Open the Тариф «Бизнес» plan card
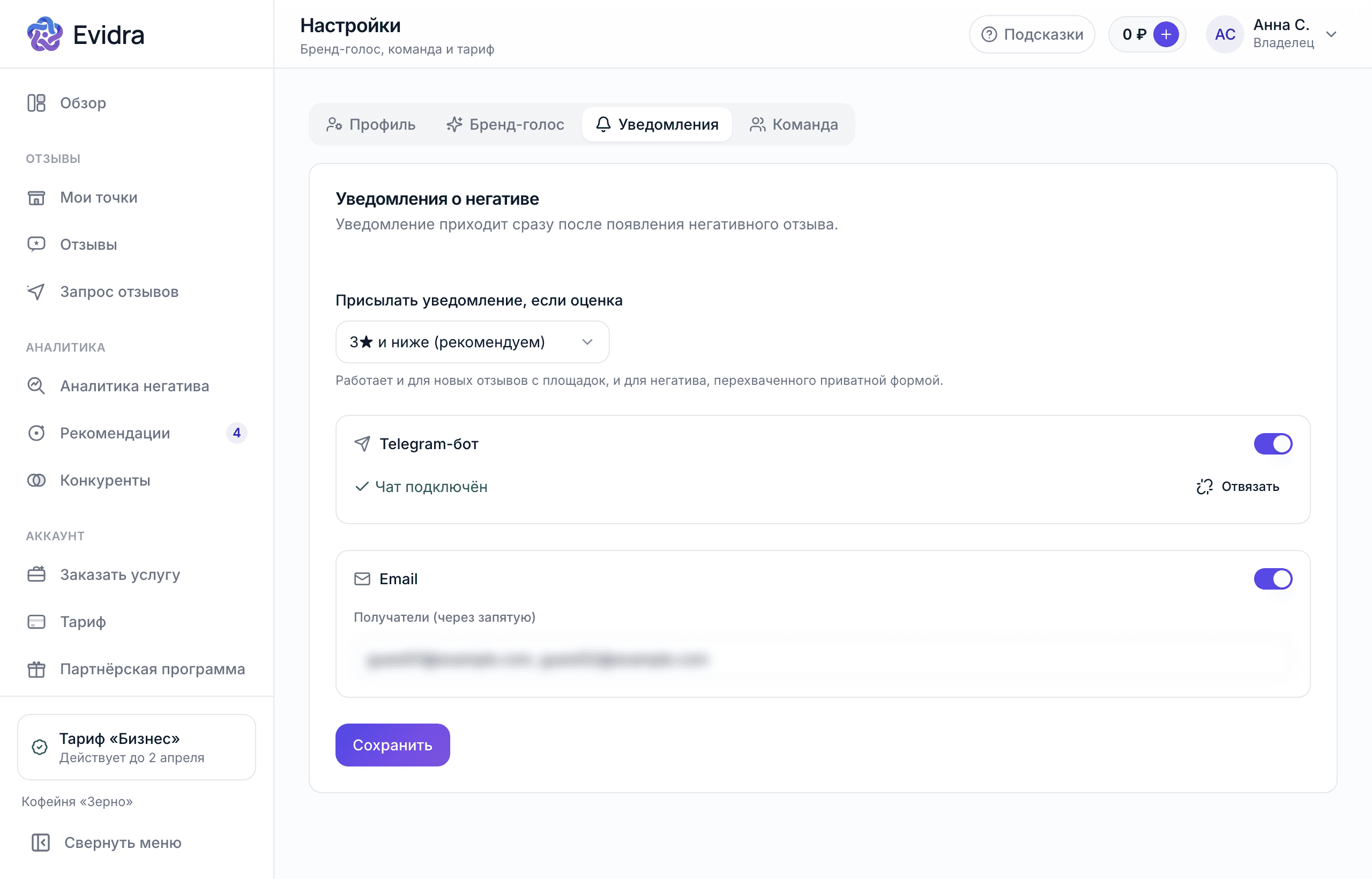The height and width of the screenshot is (879, 1372). coord(137,747)
